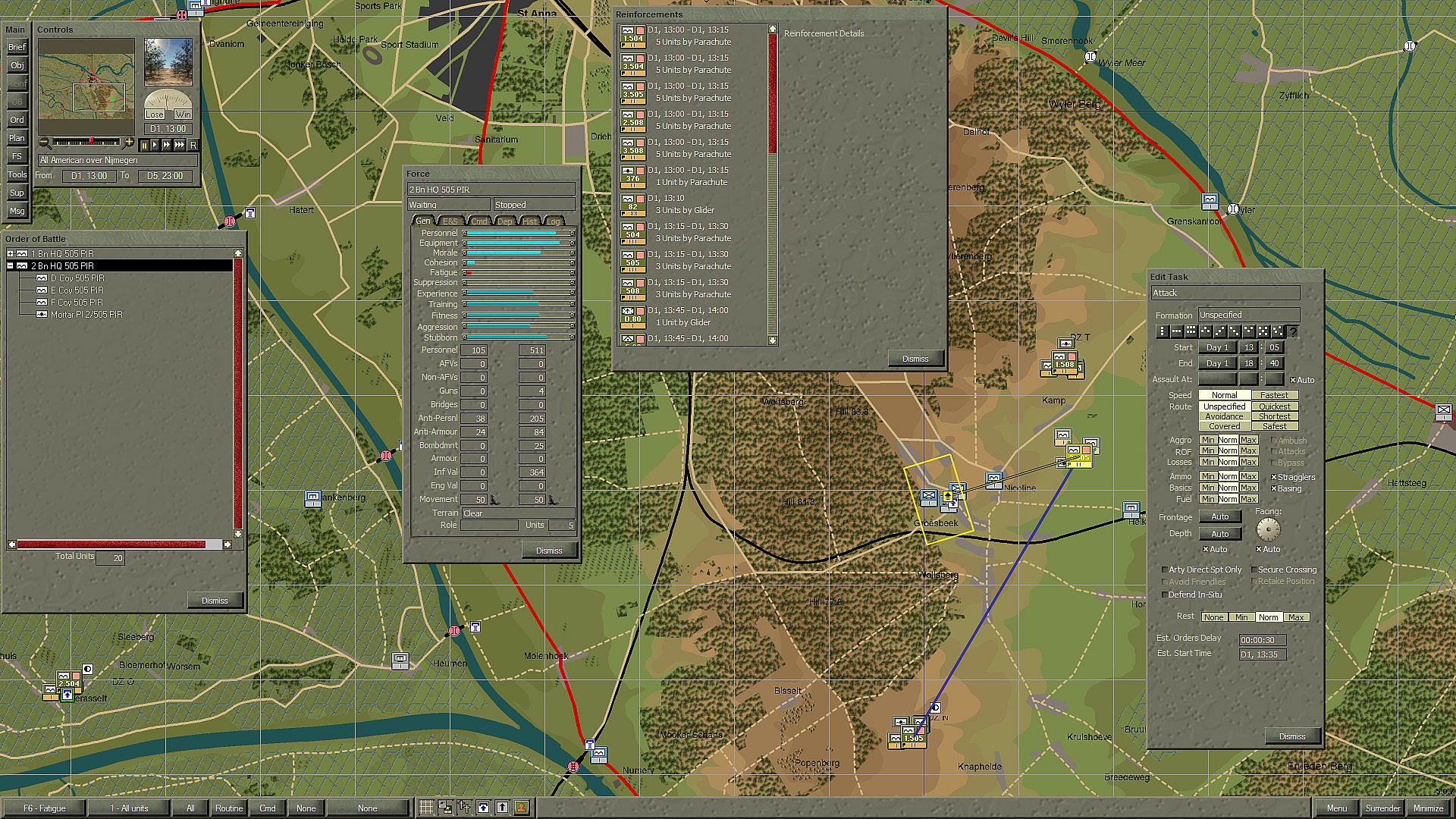Click the pause game button
This screenshot has height=819, width=1456.
[143, 145]
